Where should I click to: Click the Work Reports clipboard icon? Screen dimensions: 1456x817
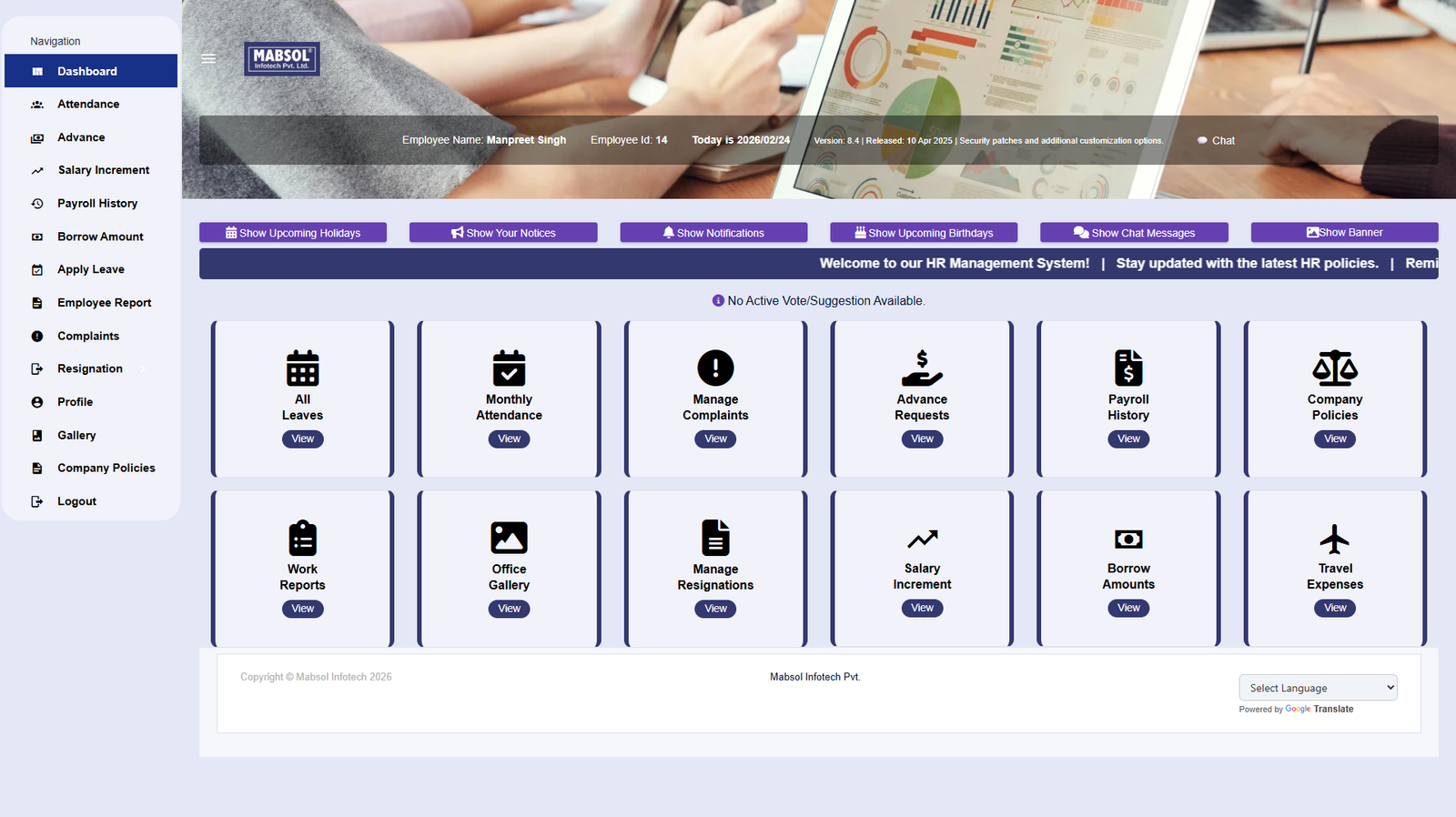(x=302, y=539)
